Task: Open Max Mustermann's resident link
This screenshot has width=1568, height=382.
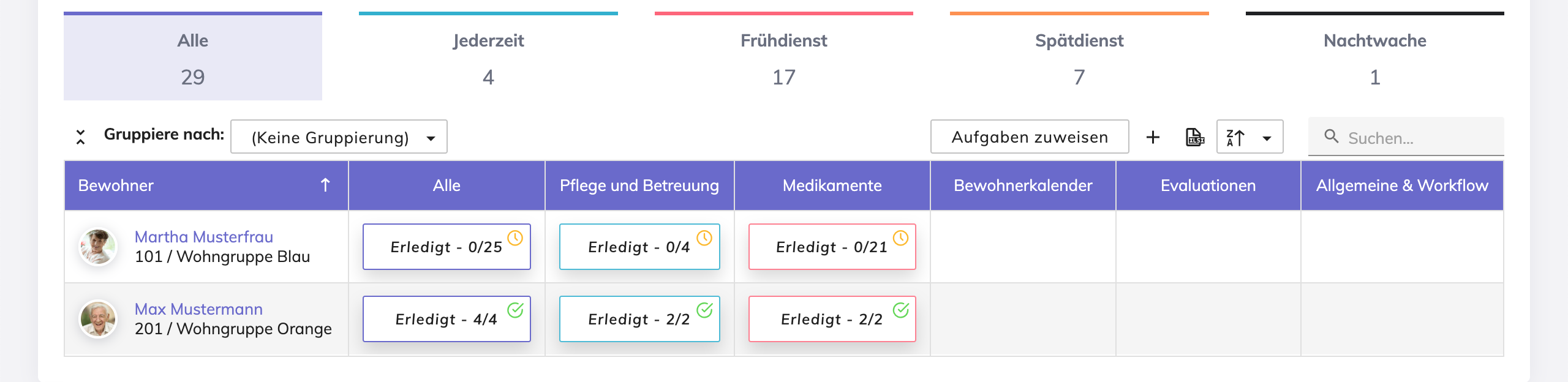Action: pyautogui.click(x=198, y=309)
